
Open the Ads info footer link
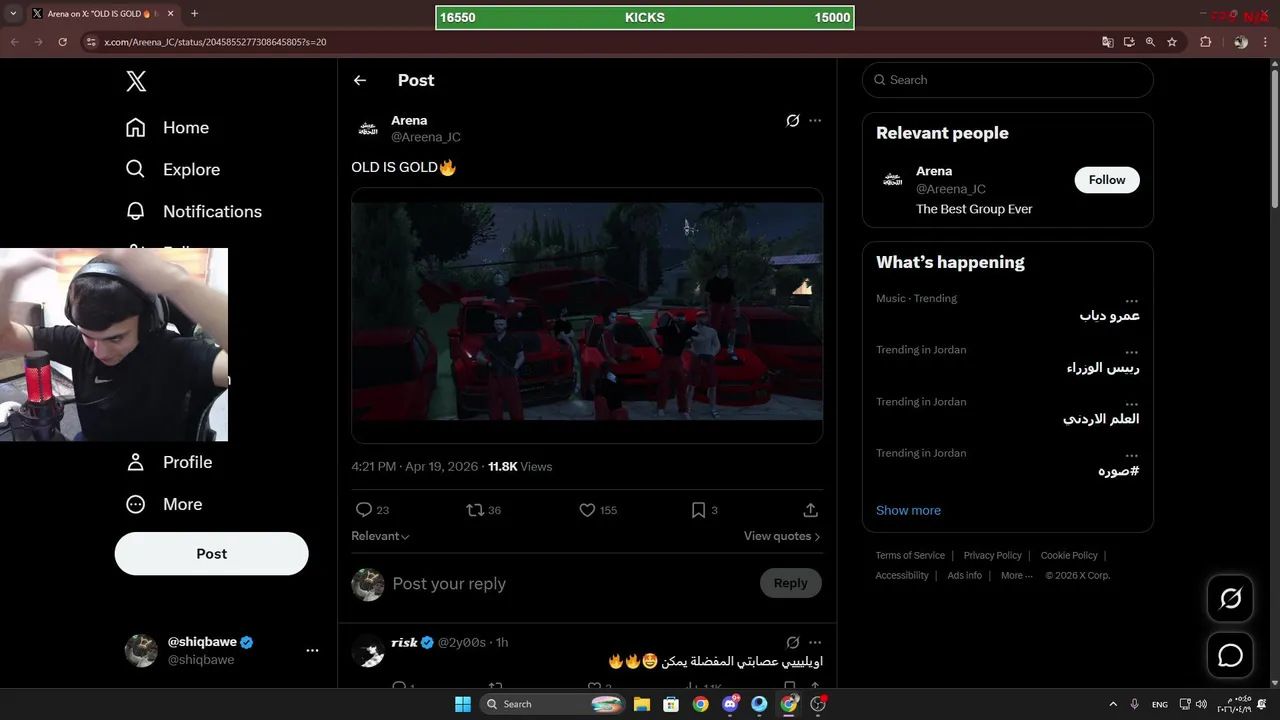click(x=965, y=575)
